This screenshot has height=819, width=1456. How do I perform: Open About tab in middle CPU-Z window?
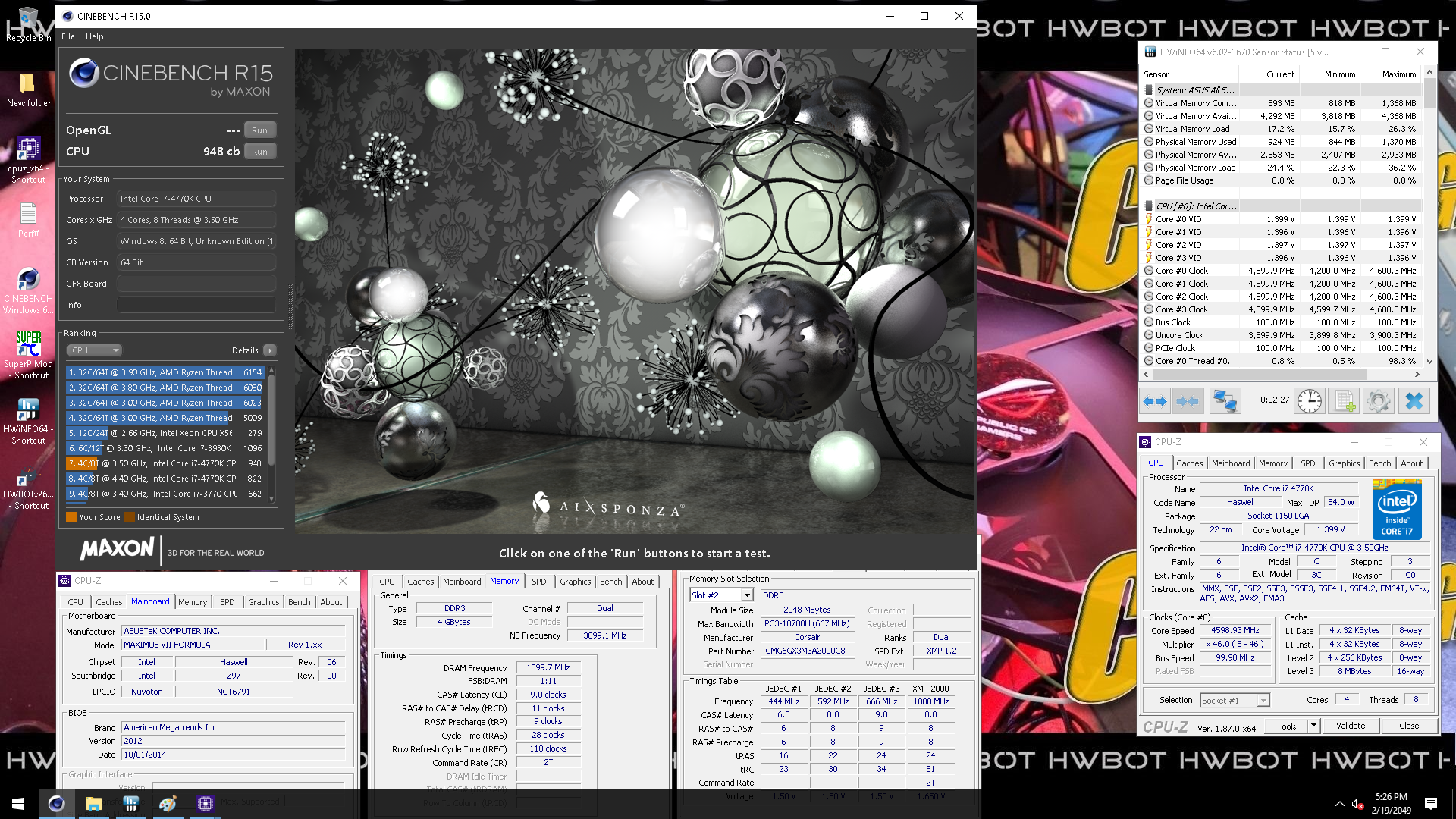tap(643, 582)
